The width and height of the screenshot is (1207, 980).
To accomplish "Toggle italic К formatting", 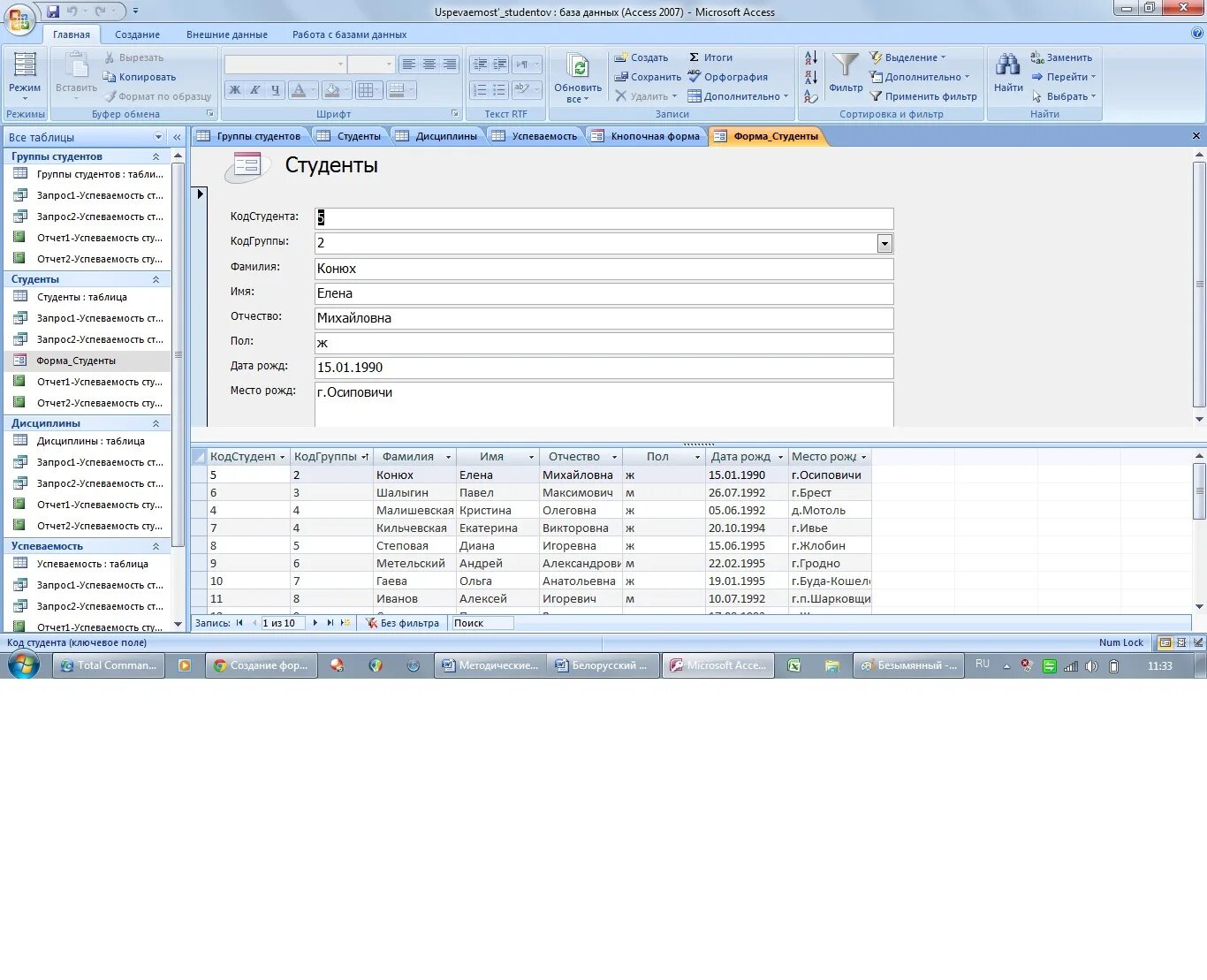I will tap(254, 89).
